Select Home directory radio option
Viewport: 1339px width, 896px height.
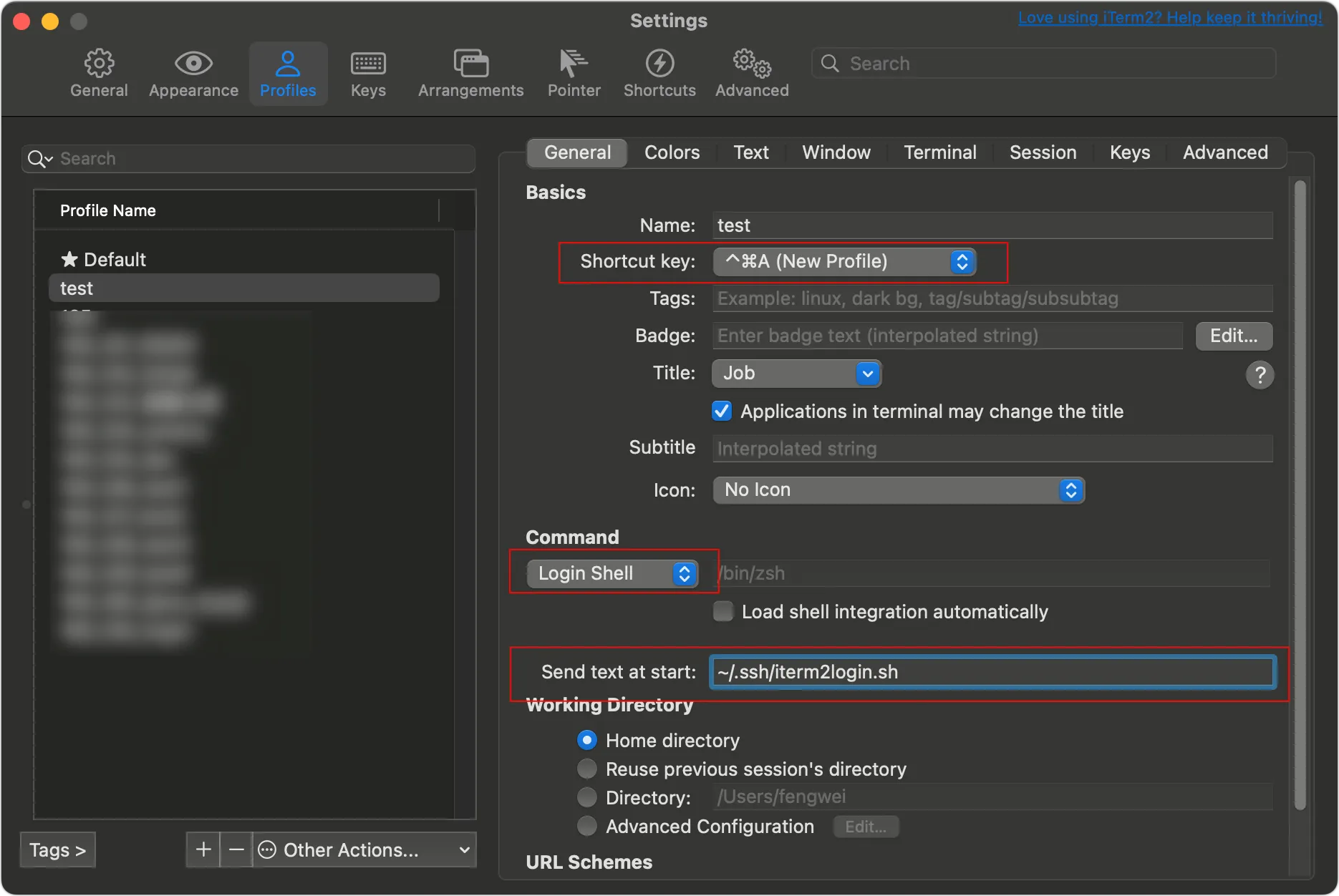pos(586,740)
